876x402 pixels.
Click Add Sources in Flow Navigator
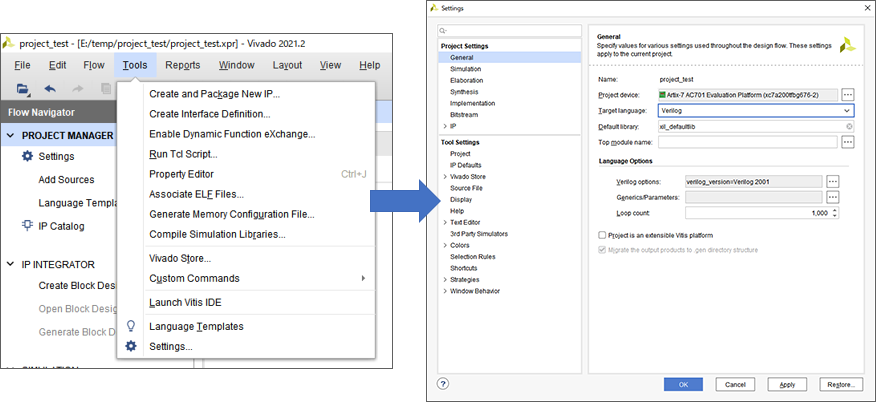click(x=66, y=180)
